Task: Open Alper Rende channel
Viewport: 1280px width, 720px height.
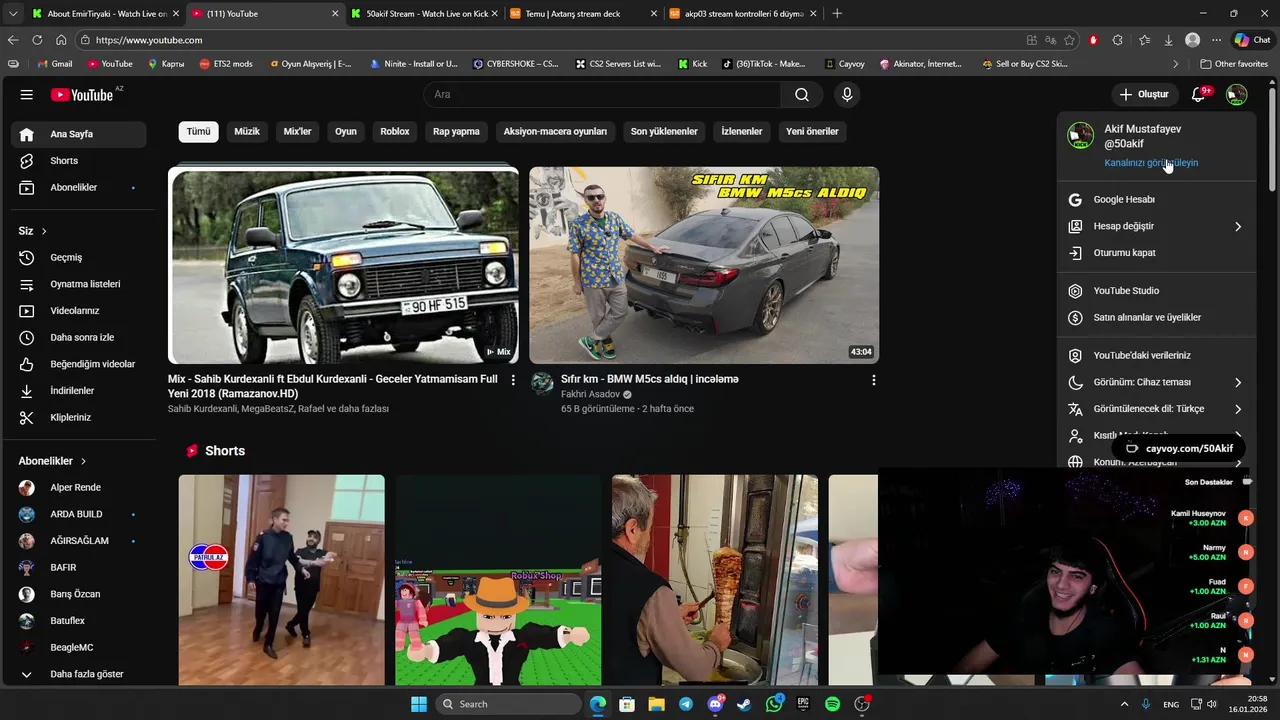Action: [x=79, y=487]
